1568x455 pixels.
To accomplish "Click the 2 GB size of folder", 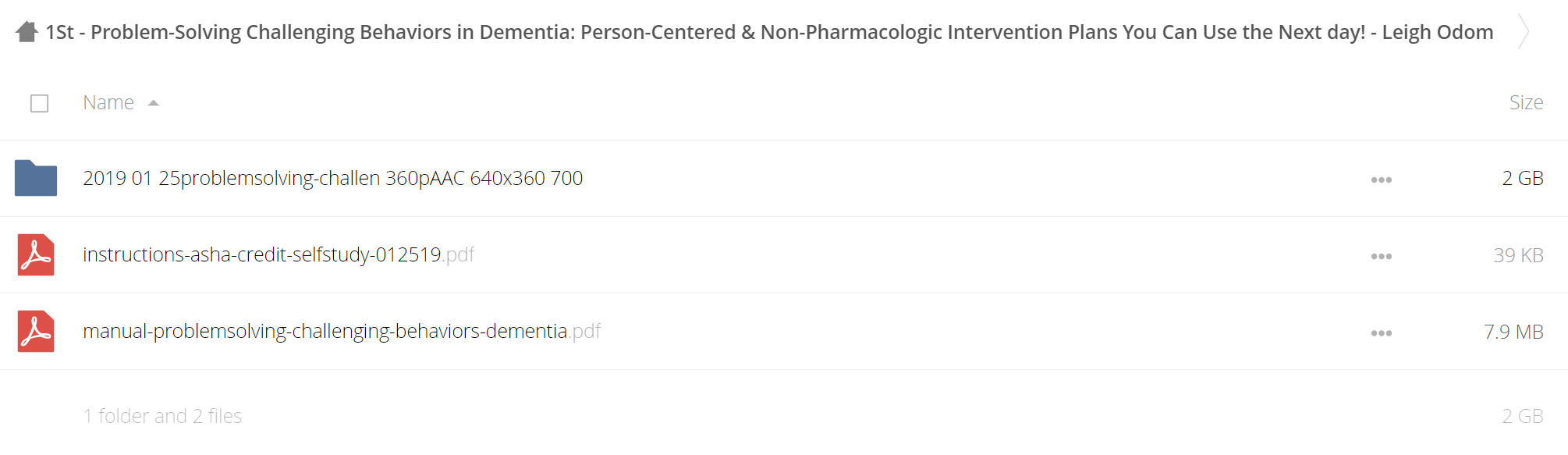I will click(x=1523, y=178).
